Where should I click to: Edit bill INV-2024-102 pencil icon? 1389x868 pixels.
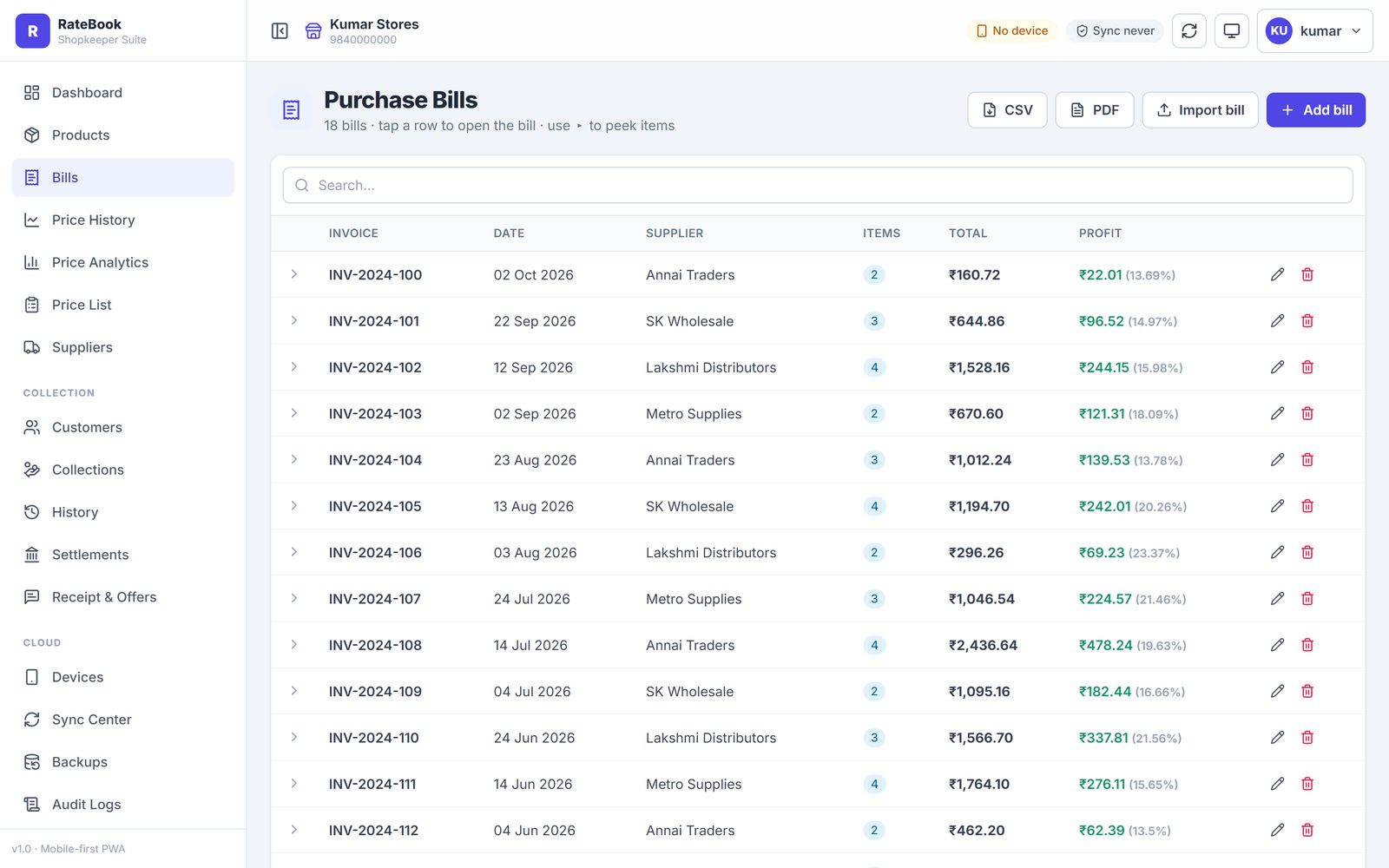[1277, 367]
